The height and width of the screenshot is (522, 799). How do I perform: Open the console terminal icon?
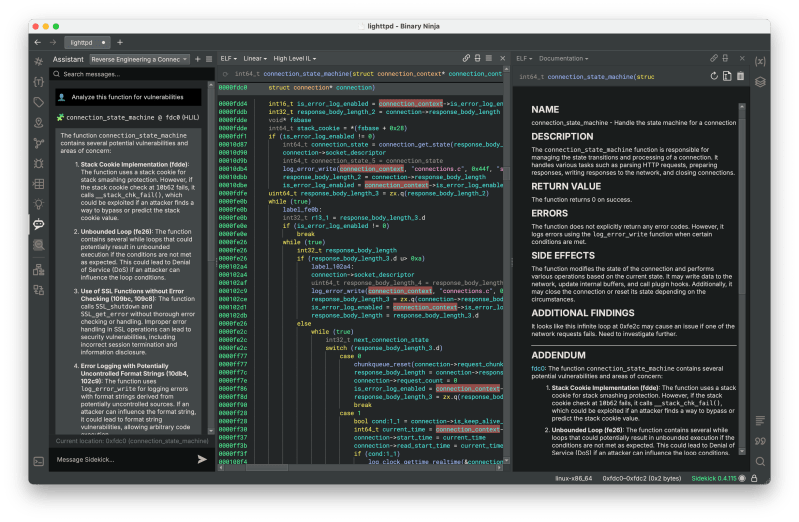coord(39,462)
